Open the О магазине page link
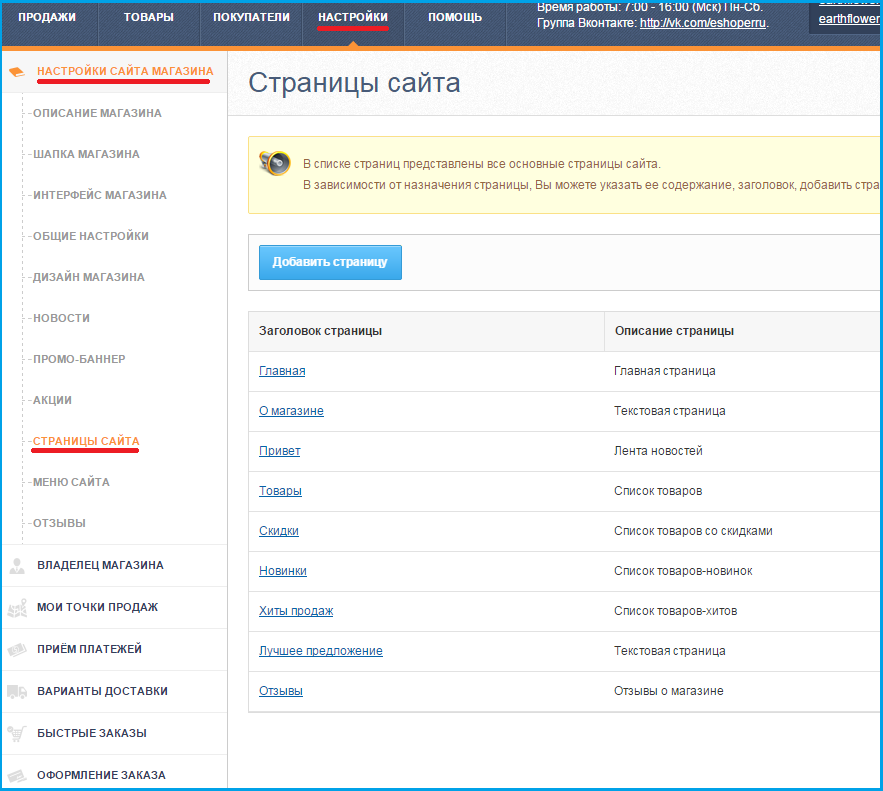The width and height of the screenshot is (883, 791). pos(291,411)
